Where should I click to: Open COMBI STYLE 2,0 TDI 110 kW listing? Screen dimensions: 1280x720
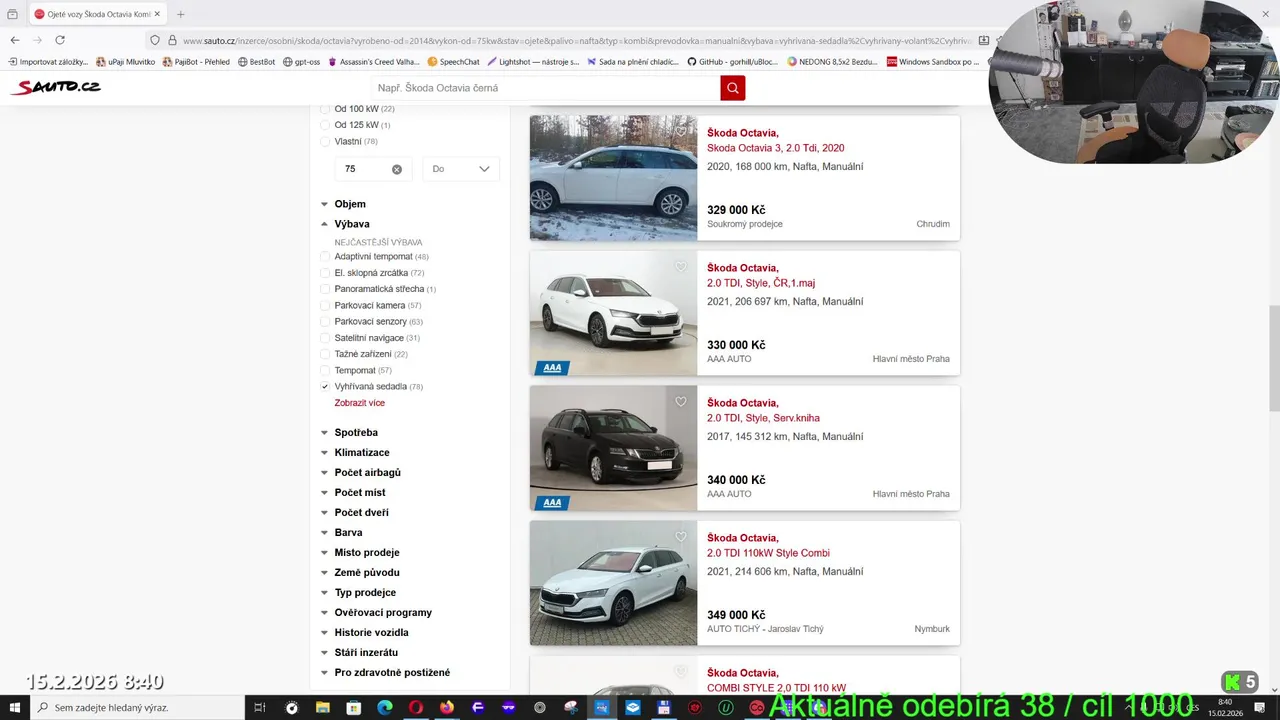click(776, 688)
